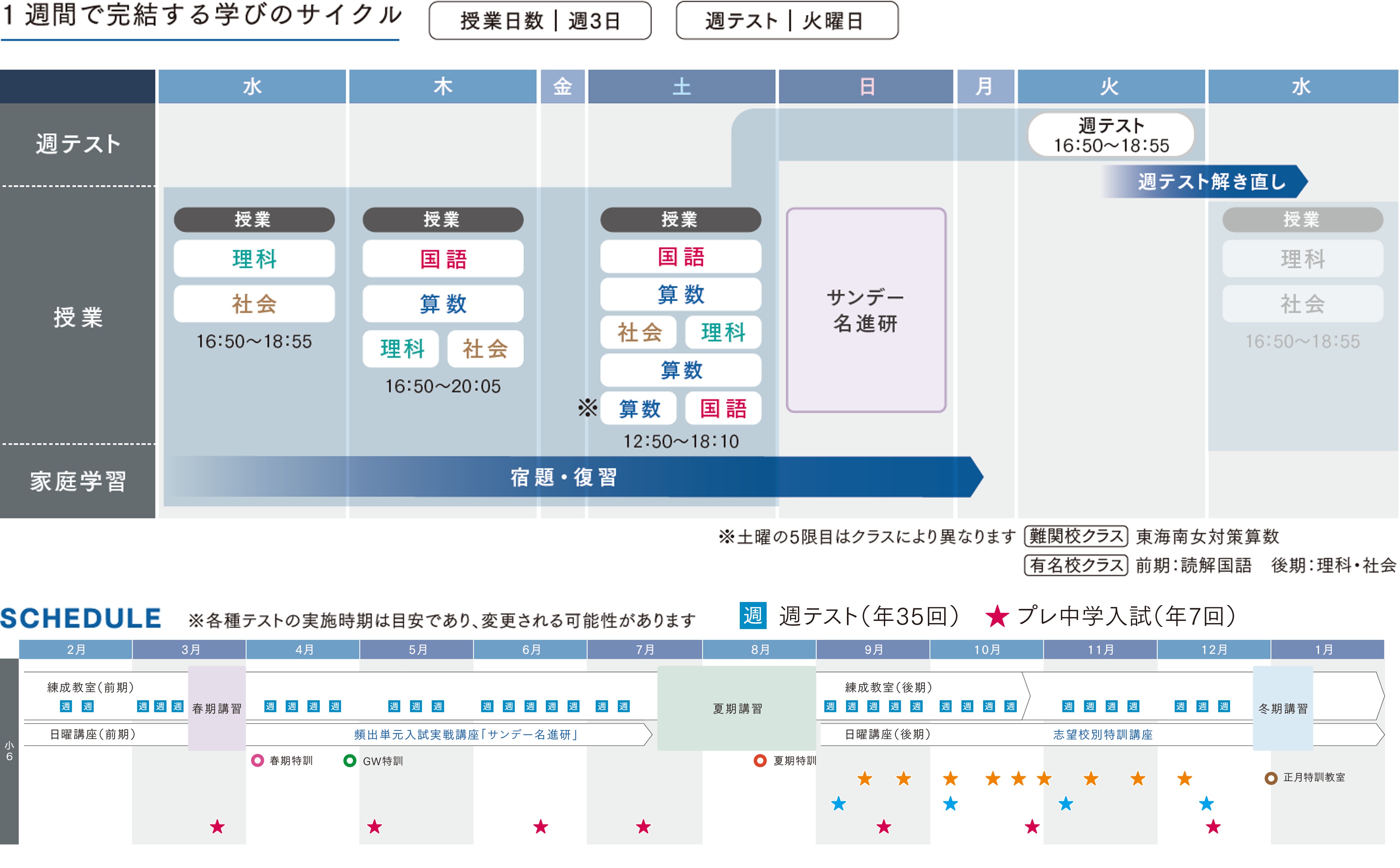1400x868 pixels.
Task: Click the 後期:理科・社会 text
Action: (x=1333, y=565)
